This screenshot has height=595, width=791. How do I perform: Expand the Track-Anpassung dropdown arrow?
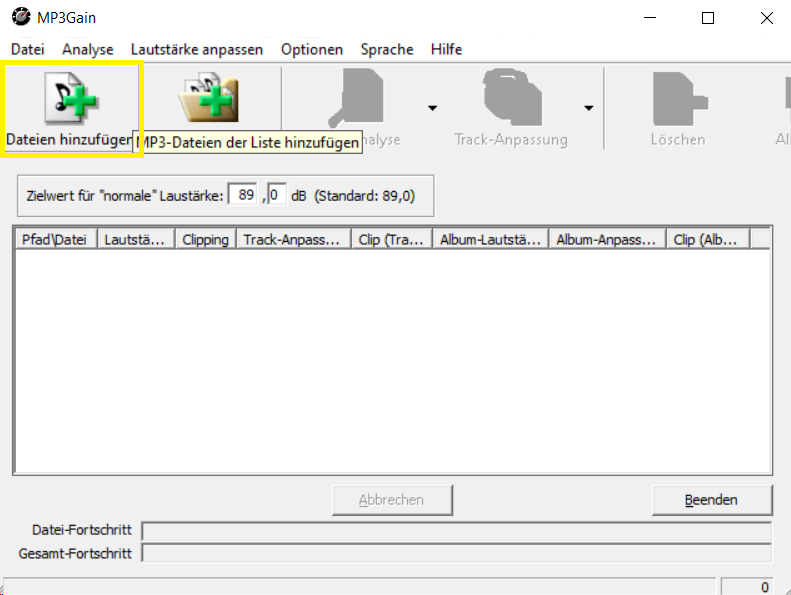tap(589, 108)
